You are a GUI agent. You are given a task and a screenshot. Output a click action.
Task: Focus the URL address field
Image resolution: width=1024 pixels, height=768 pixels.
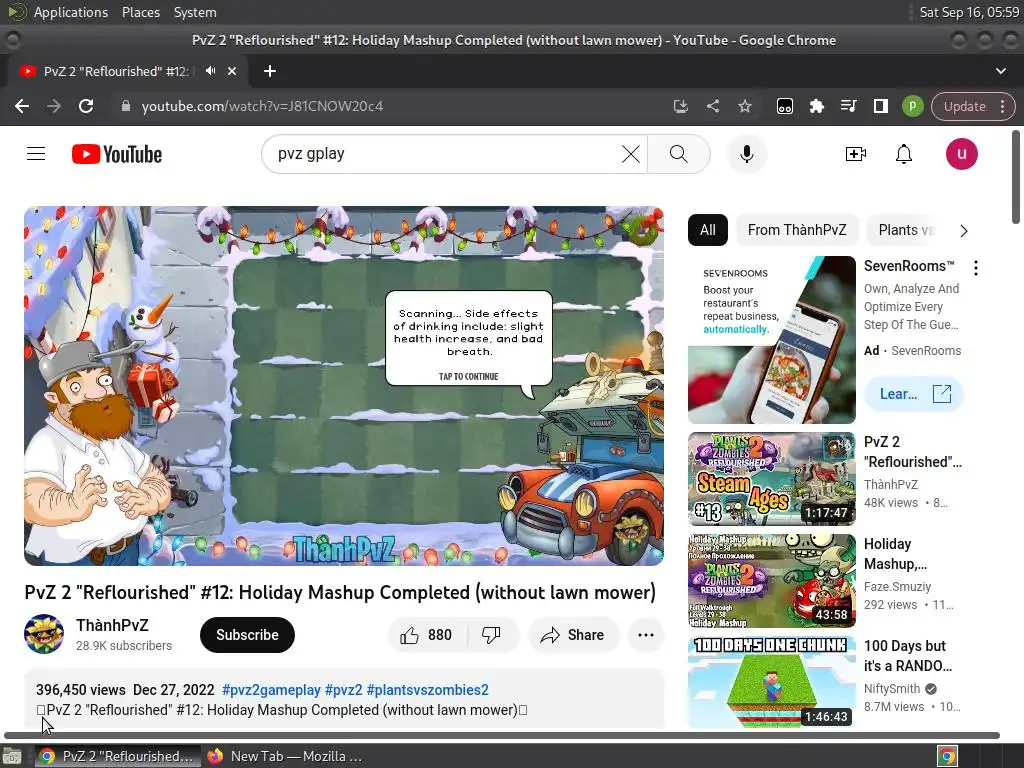(392, 106)
